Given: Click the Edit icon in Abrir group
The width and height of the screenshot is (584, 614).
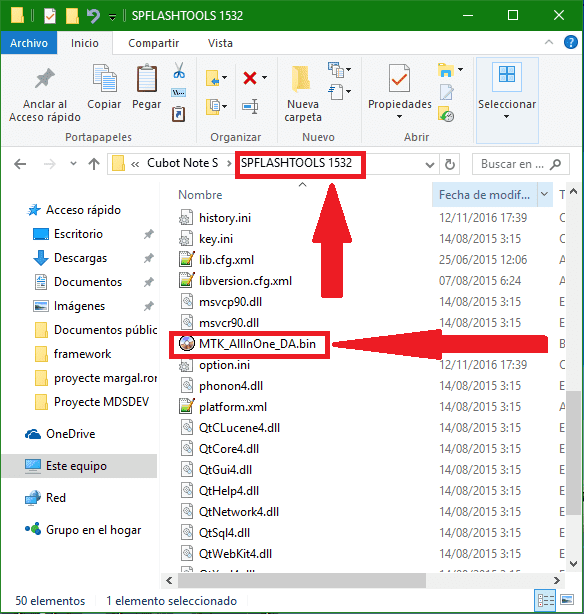Looking at the screenshot, I should pos(447,92).
